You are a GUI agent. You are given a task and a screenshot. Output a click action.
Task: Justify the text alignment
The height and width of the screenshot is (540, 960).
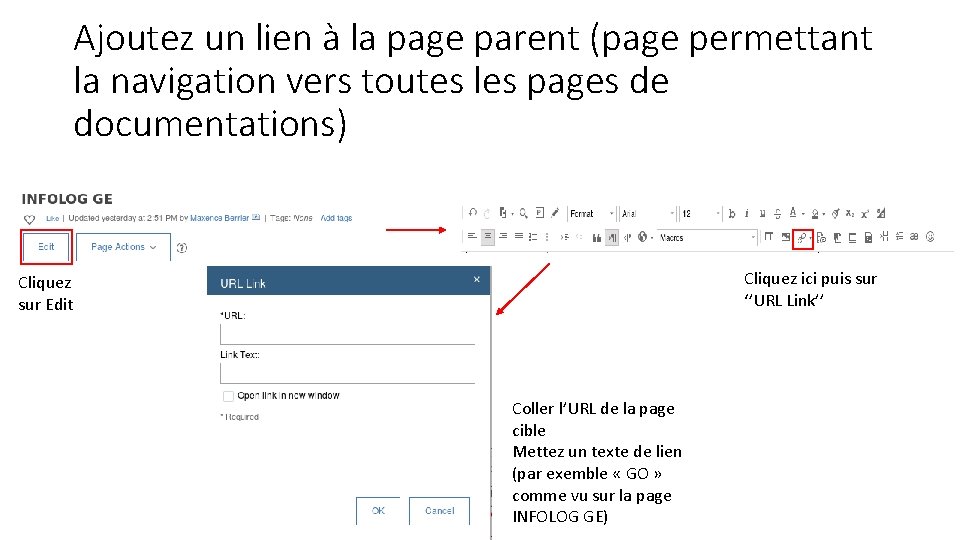pyautogui.click(x=519, y=236)
